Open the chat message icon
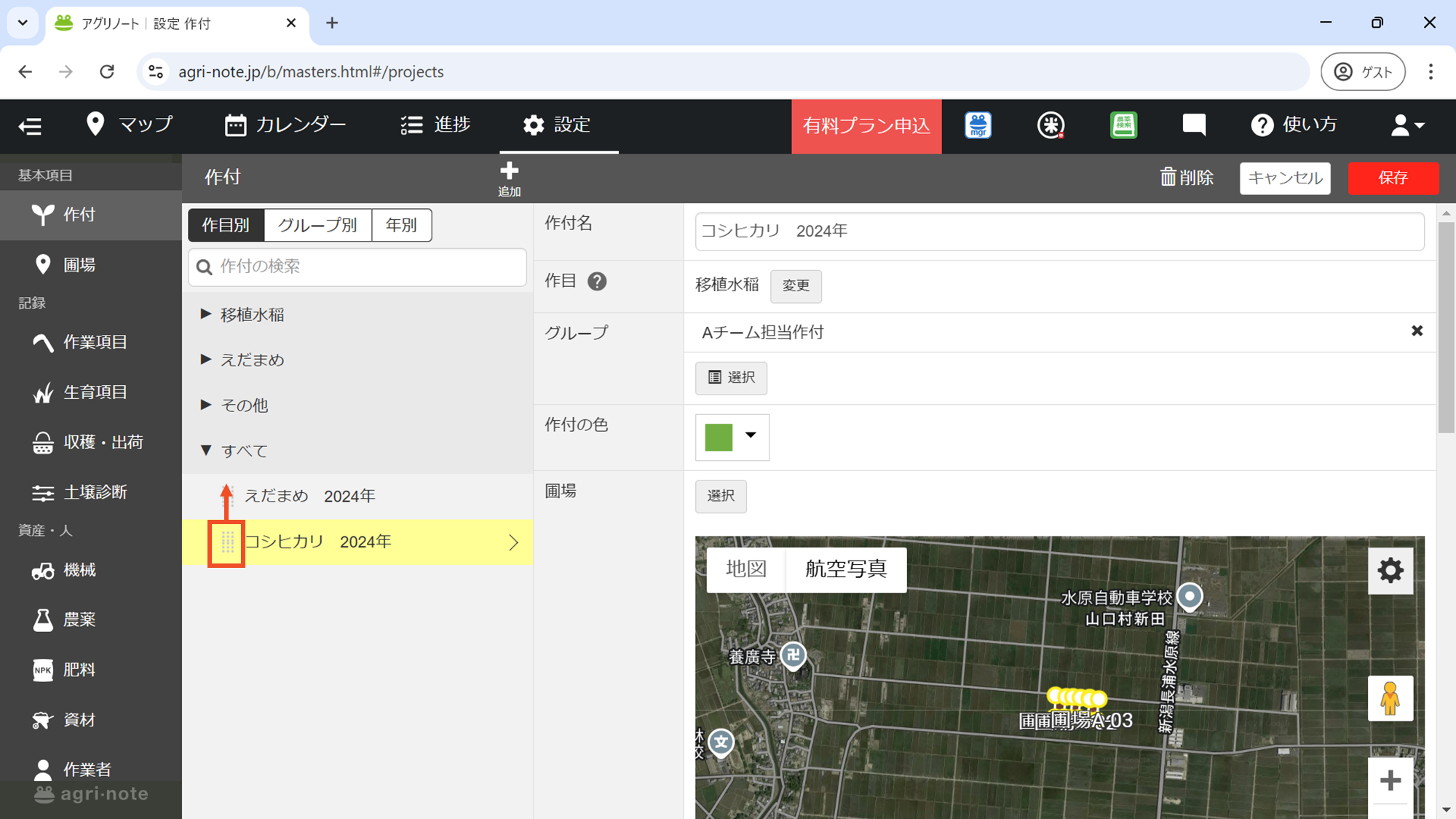The image size is (1456, 819). point(1194,124)
